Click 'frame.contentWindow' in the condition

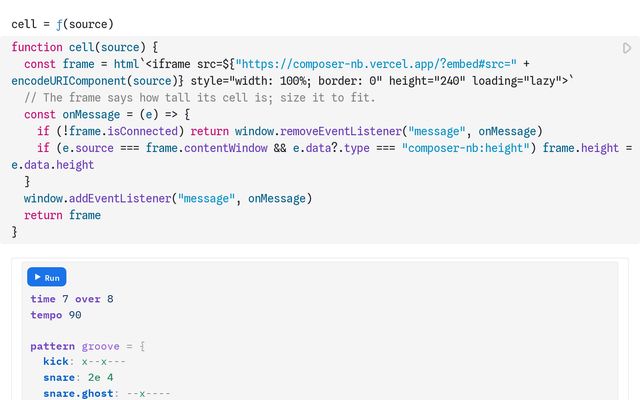click(207, 148)
